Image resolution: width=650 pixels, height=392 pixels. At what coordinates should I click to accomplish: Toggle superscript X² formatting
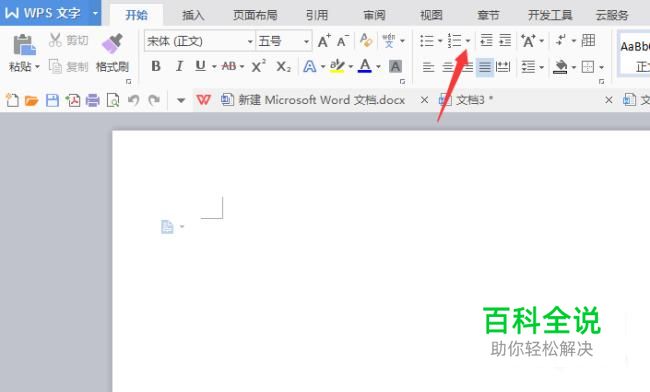click(258, 66)
